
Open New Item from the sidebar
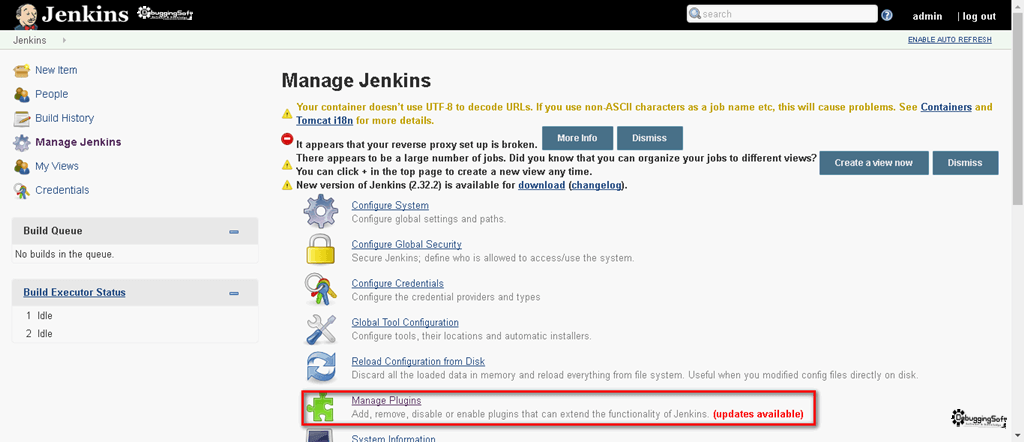(x=56, y=70)
